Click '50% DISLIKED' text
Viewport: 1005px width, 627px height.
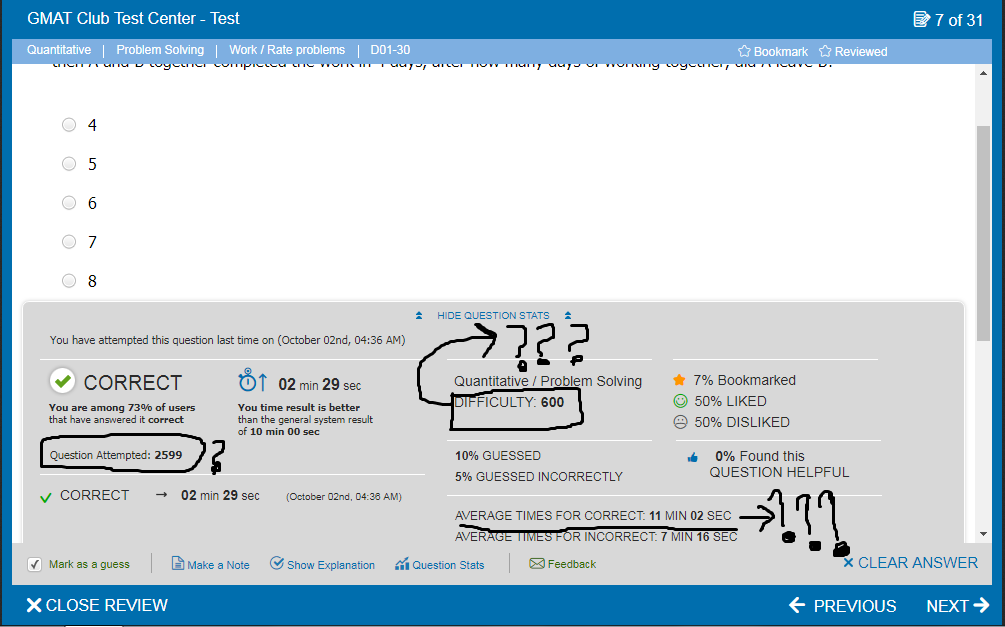click(742, 422)
